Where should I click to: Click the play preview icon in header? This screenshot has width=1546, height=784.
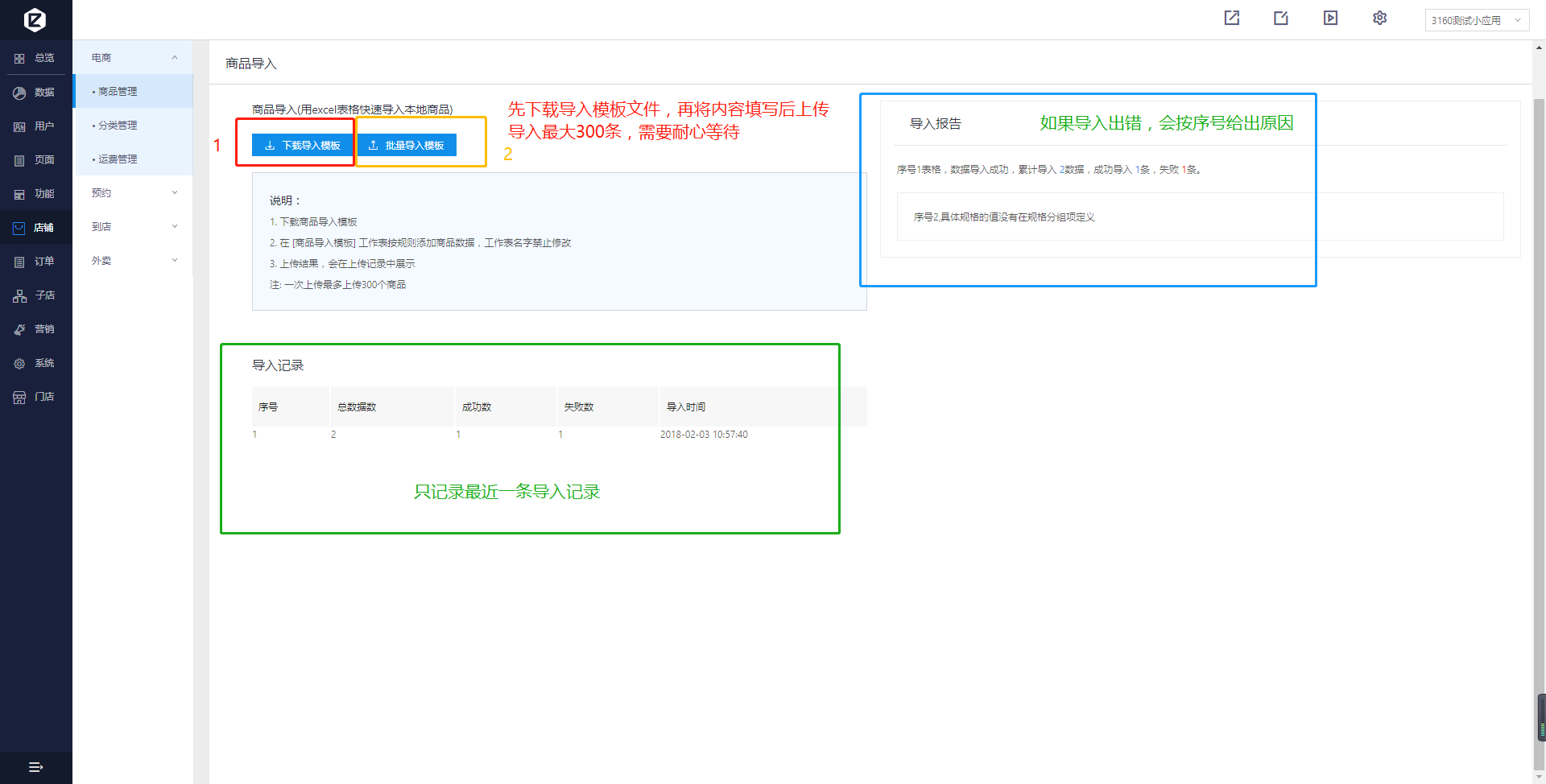click(1330, 19)
